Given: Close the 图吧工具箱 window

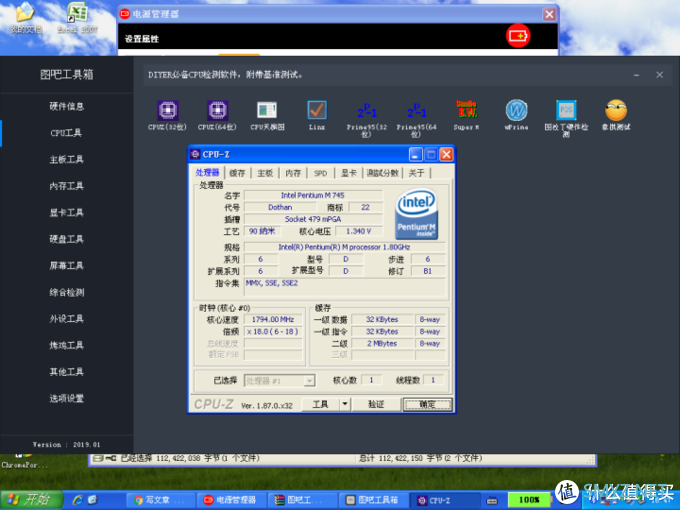Looking at the screenshot, I should pos(659,75).
